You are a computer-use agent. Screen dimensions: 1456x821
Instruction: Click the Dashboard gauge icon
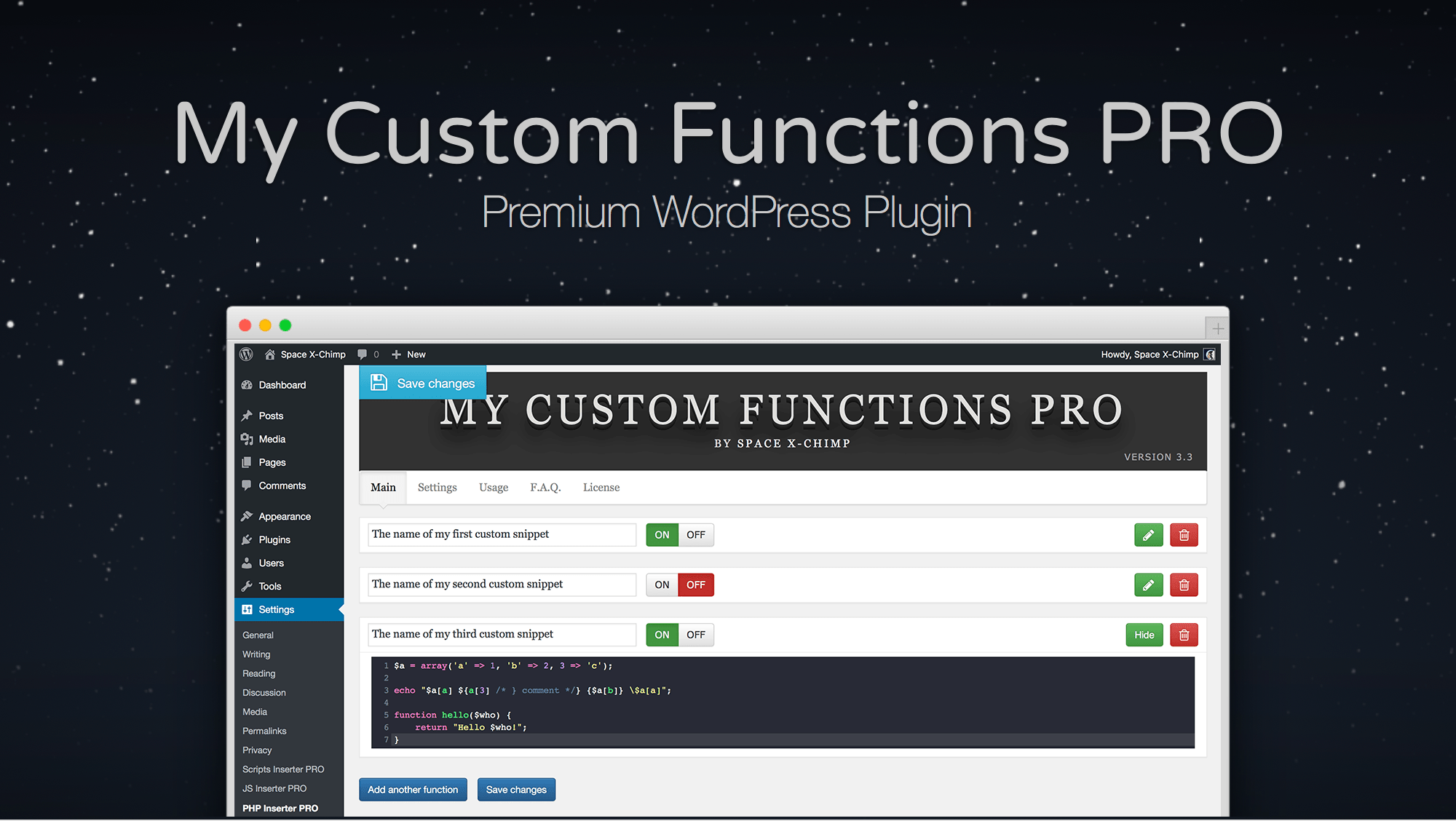pos(247,385)
